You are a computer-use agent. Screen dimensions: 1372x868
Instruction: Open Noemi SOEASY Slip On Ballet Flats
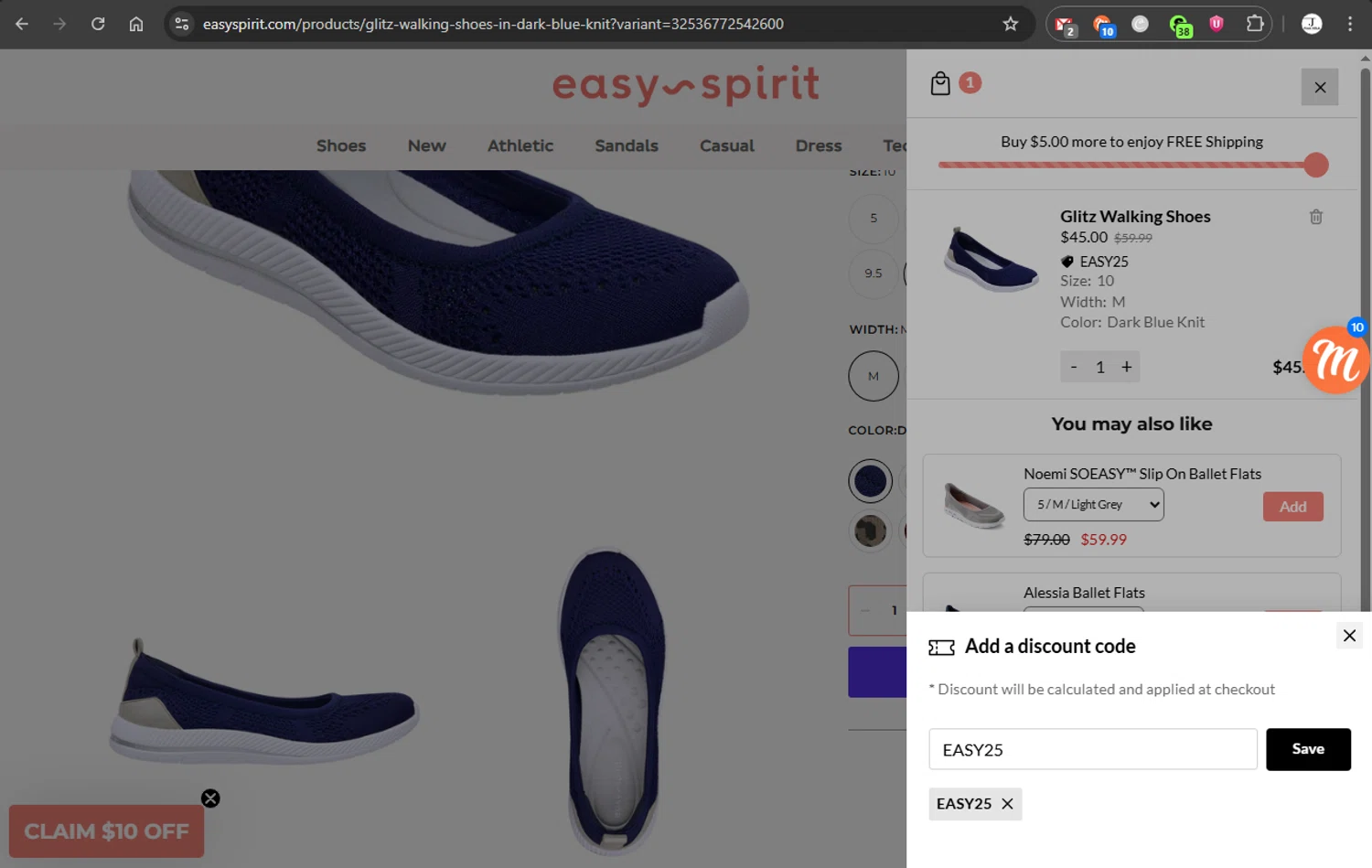[x=1142, y=474]
